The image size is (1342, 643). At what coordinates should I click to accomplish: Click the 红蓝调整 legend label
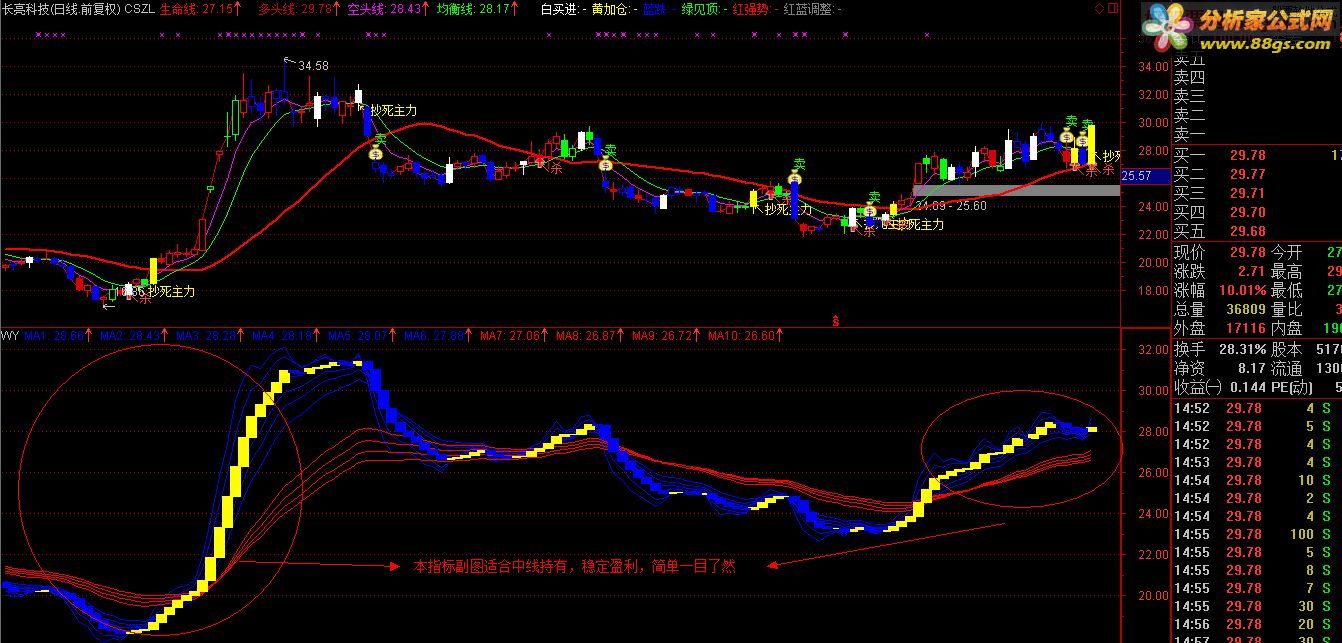(x=811, y=9)
